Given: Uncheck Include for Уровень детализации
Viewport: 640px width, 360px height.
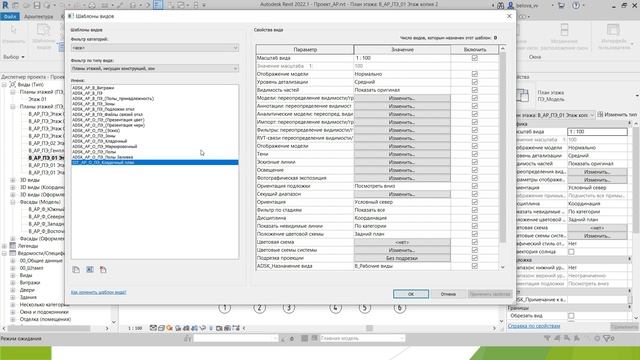Looking at the screenshot, I should [x=474, y=82].
